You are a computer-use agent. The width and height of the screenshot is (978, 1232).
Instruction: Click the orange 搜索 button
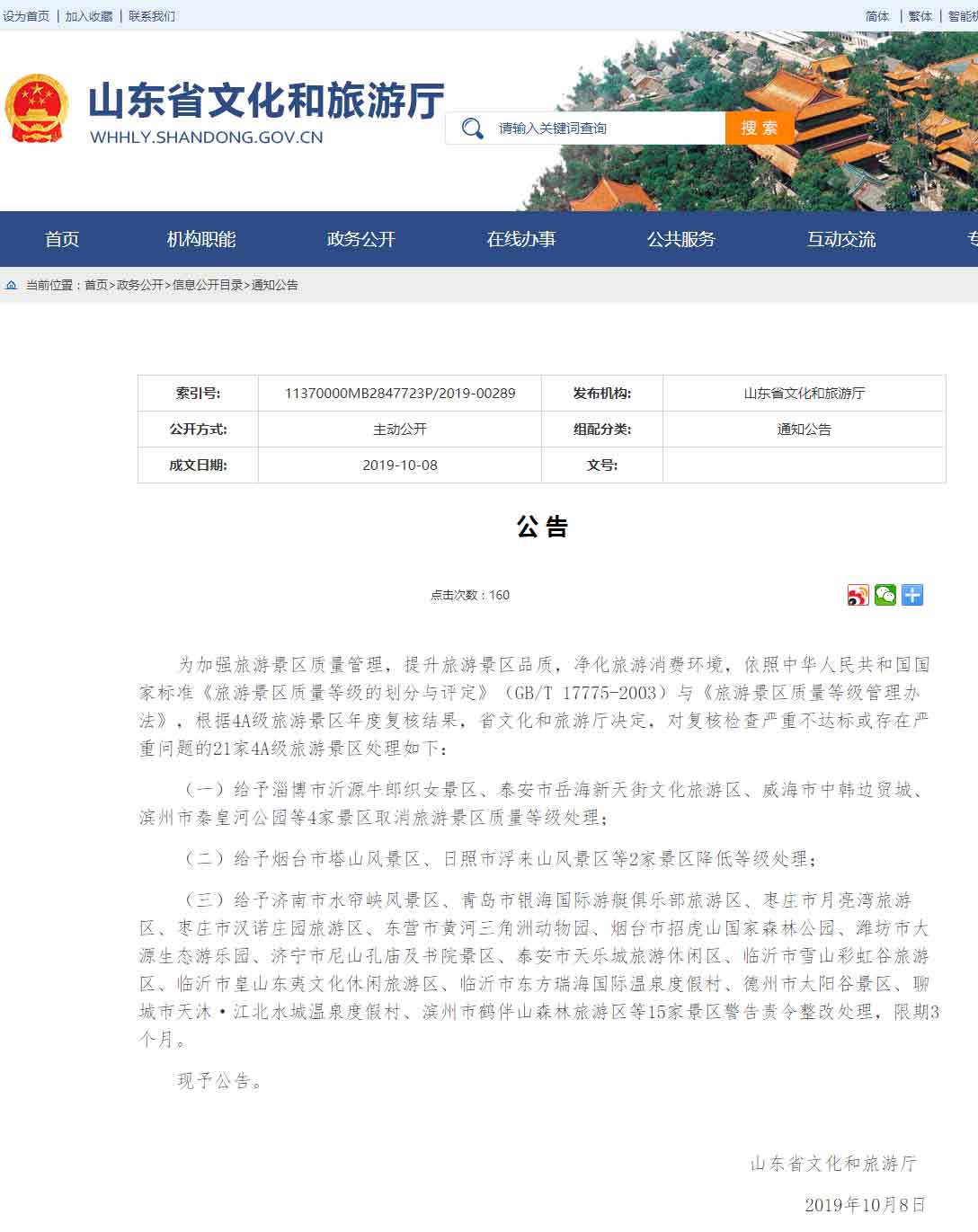pos(760,128)
